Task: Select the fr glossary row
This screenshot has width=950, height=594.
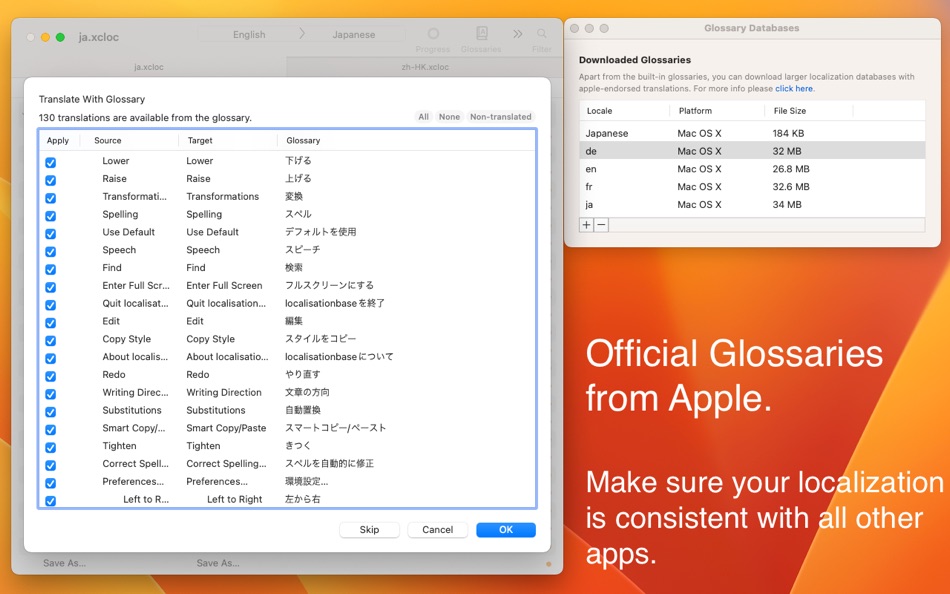Action: point(752,187)
